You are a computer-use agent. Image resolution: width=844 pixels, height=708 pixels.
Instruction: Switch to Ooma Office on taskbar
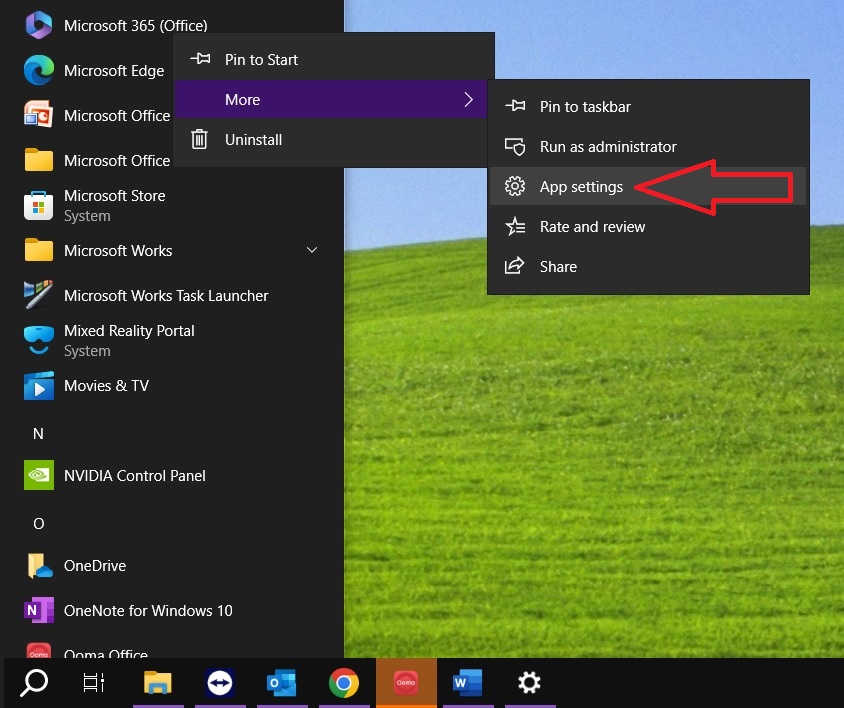tap(406, 683)
